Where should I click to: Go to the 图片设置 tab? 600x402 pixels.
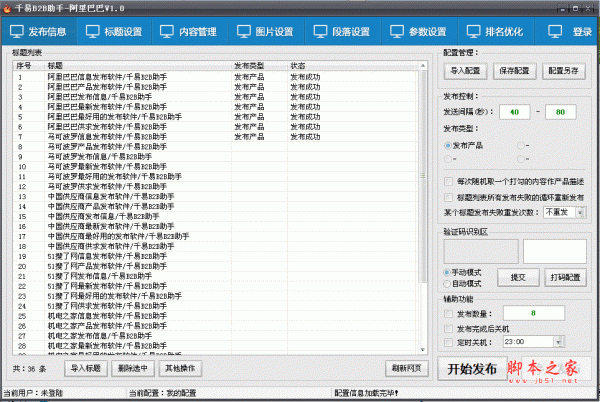click(266, 32)
